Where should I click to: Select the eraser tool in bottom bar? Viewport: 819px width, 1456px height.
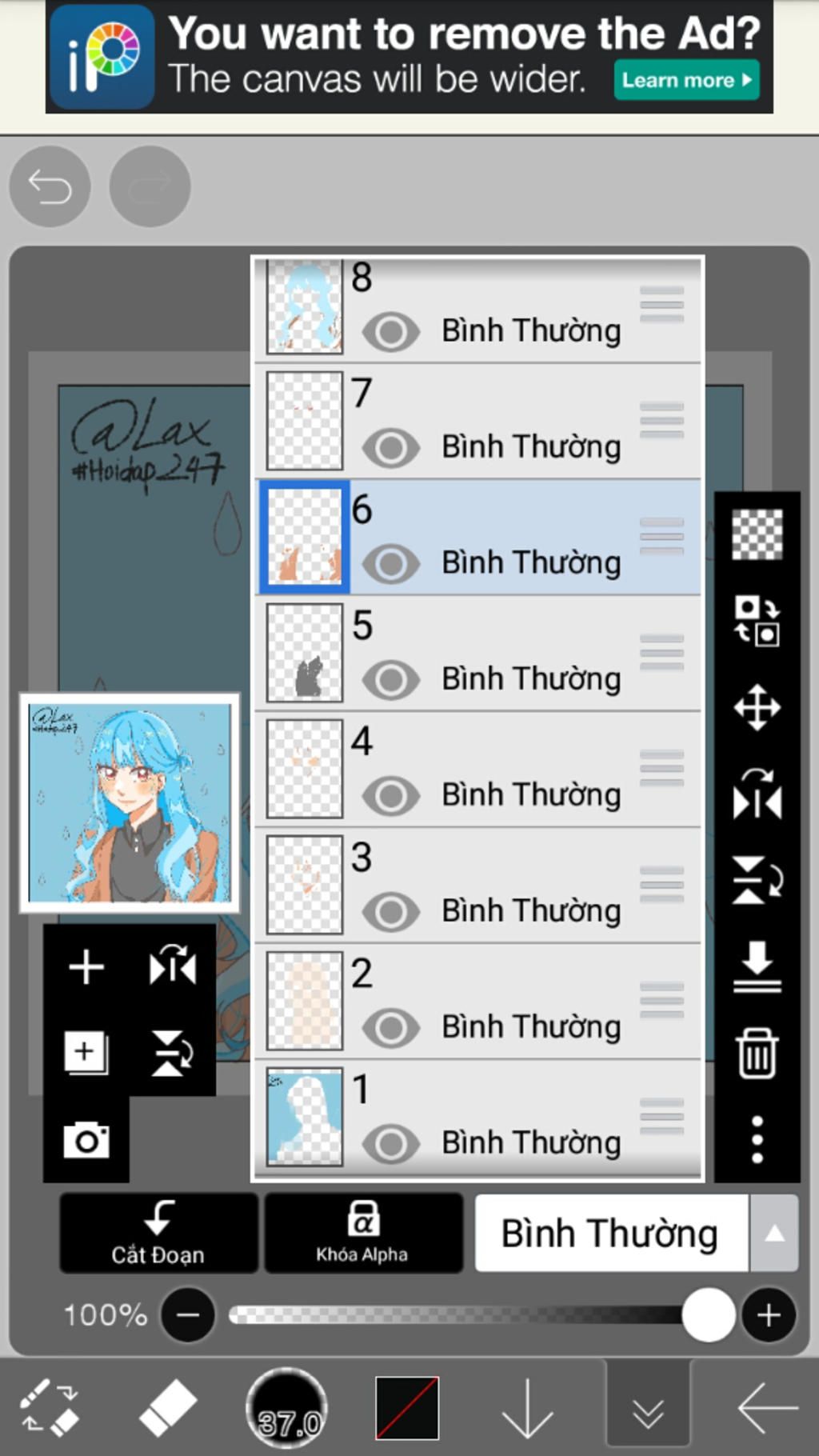[167, 1407]
